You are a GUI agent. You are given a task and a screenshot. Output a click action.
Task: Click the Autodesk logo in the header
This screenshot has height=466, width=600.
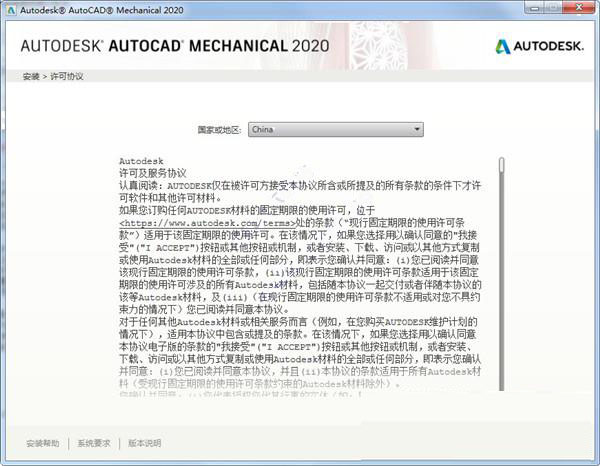coord(540,46)
